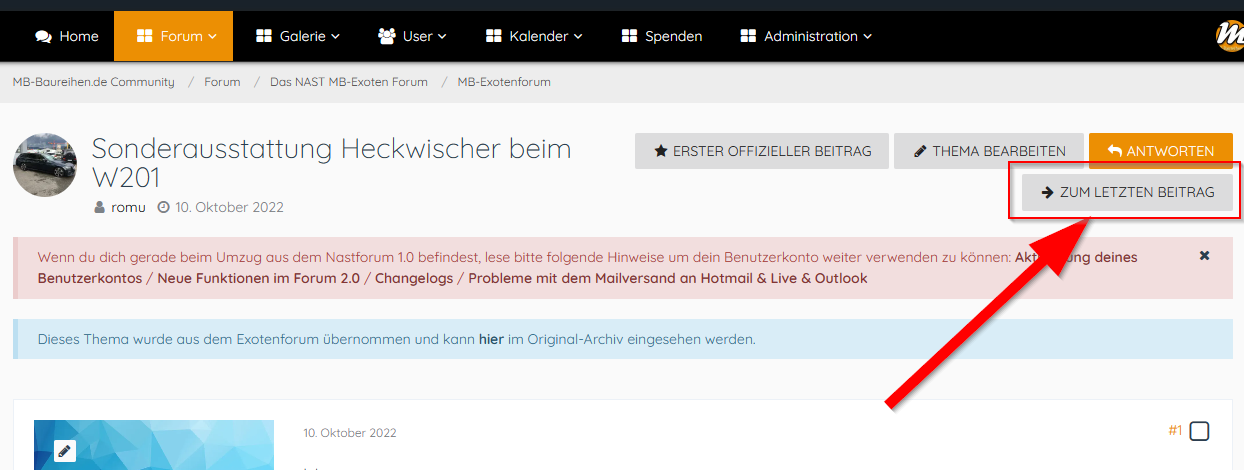The width and height of the screenshot is (1244, 470).
Task: Click the Home speech bubble icon
Action: click(43, 36)
